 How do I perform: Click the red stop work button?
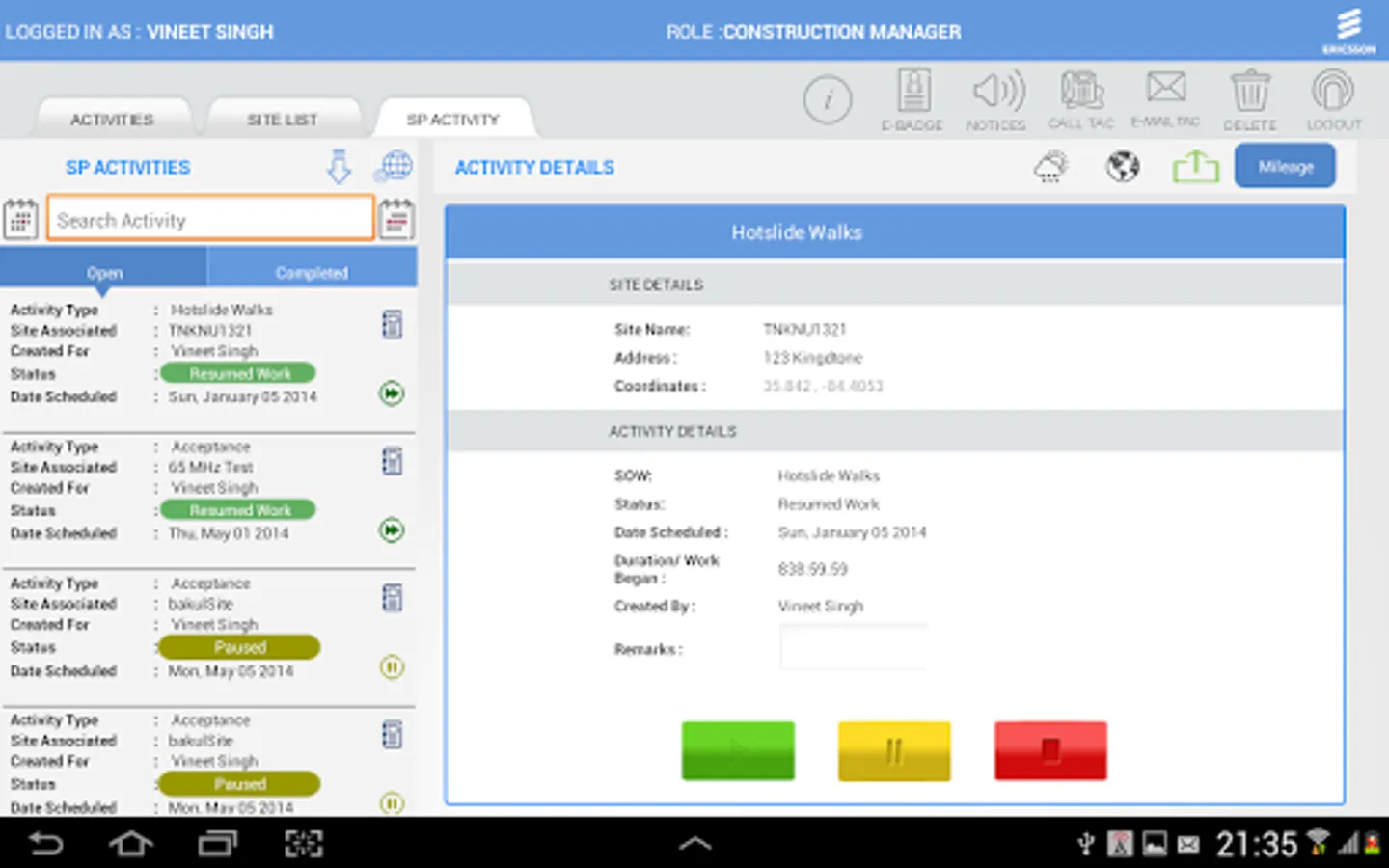(1050, 750)
